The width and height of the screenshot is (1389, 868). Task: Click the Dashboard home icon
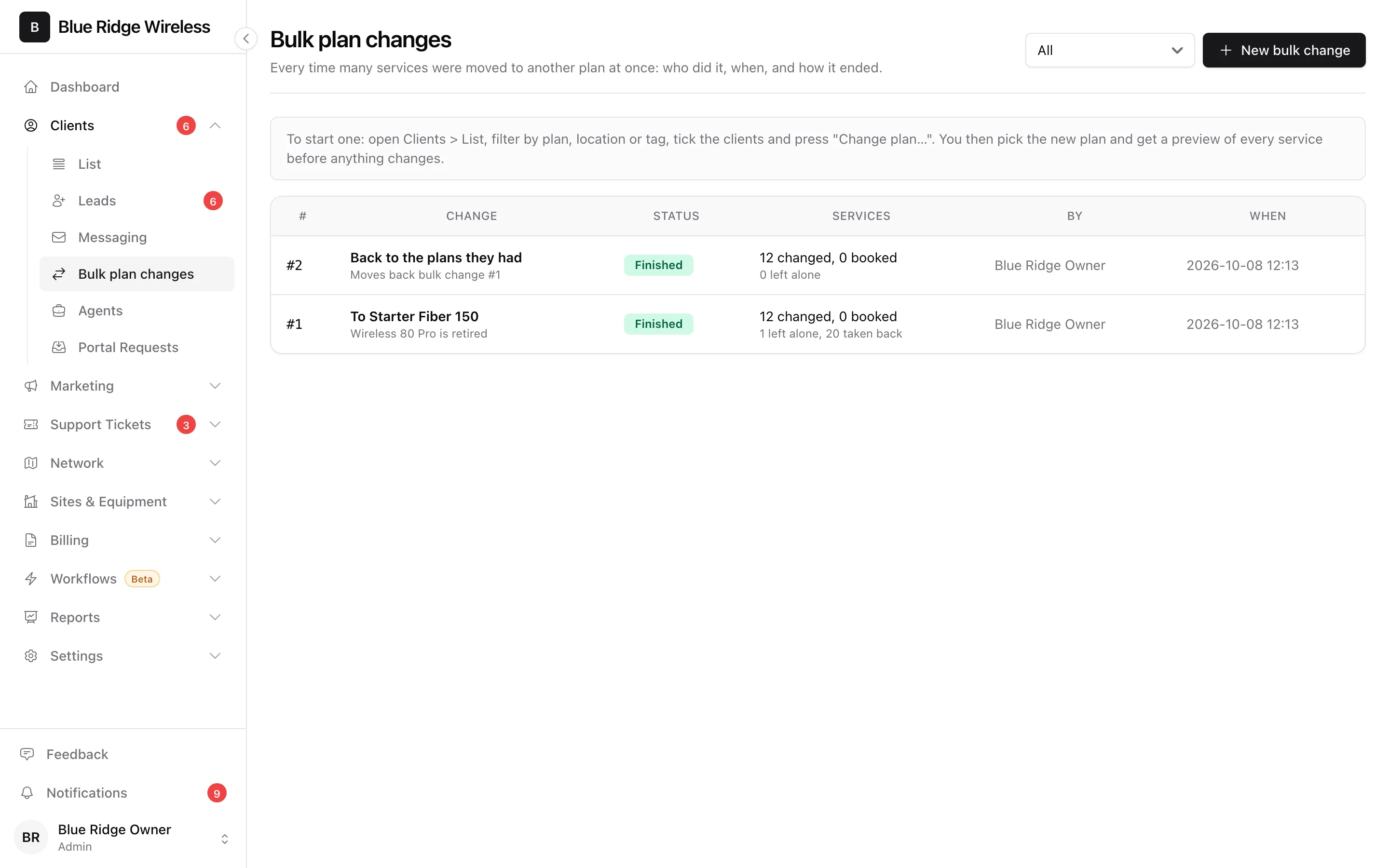point(31,87)
